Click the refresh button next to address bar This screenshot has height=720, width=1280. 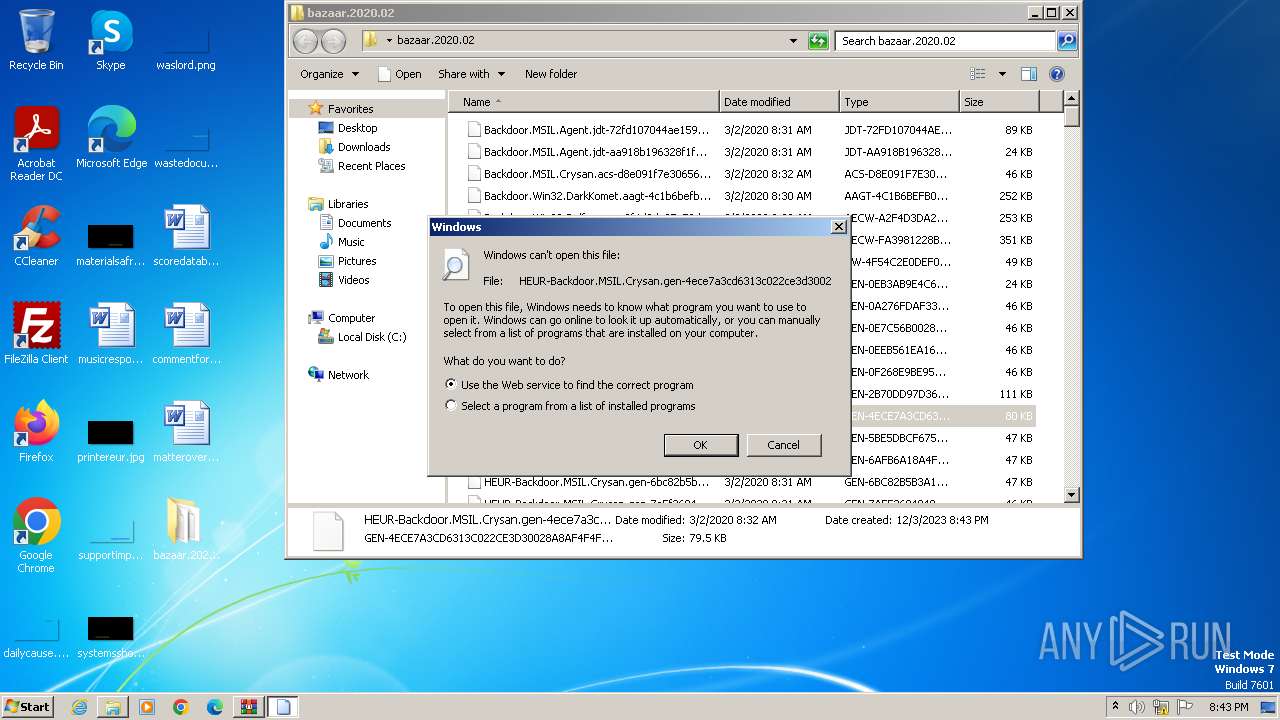(x=818, y=41)
